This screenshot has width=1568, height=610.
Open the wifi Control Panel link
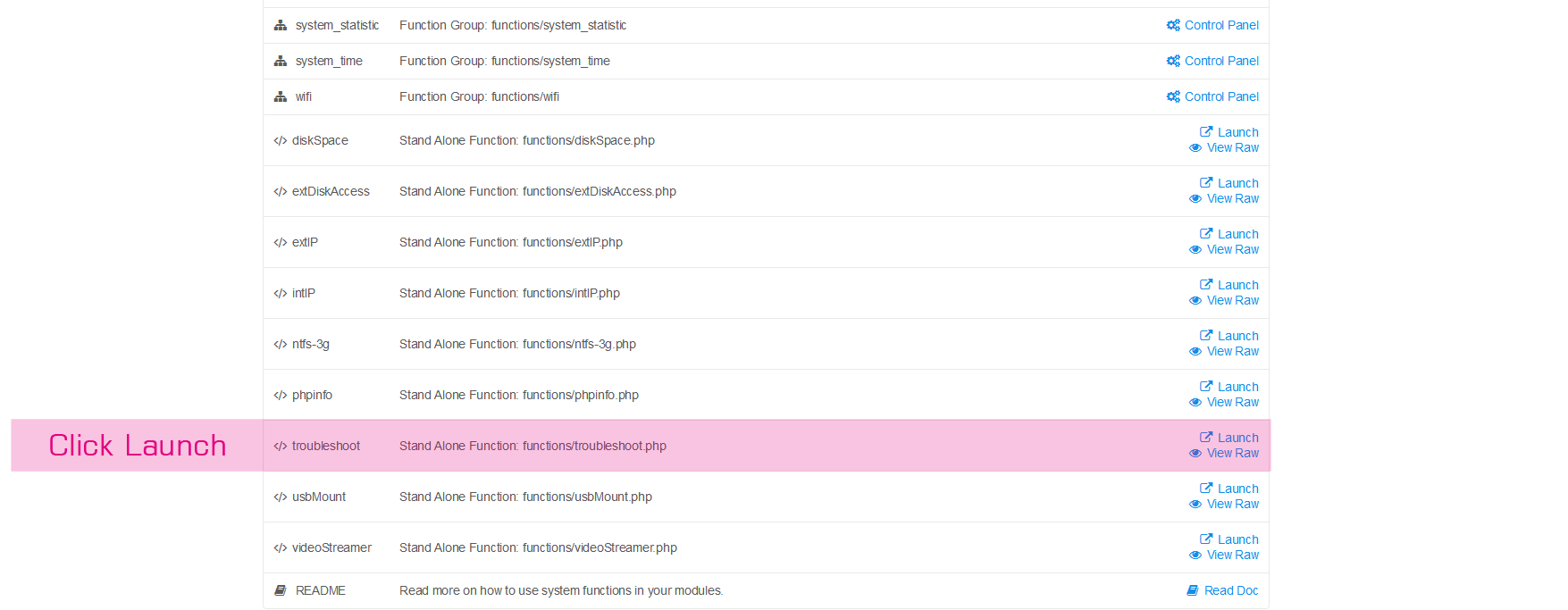(1220, 96)
